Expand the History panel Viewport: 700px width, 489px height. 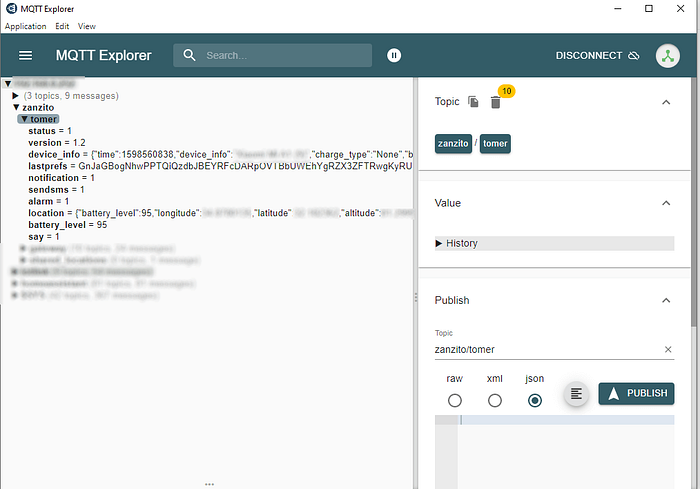coord(554,243)
